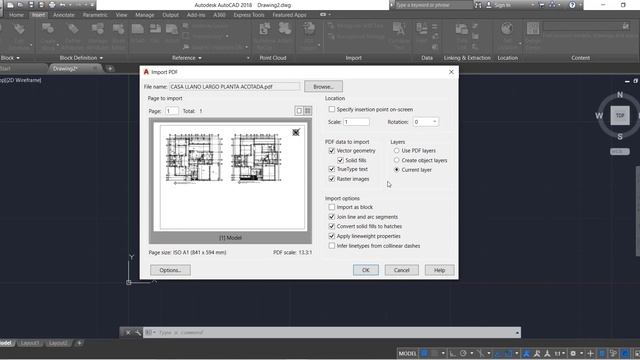
Task: Check Infer linetypes from collinear dashes
Action: (x=332, y=246)
